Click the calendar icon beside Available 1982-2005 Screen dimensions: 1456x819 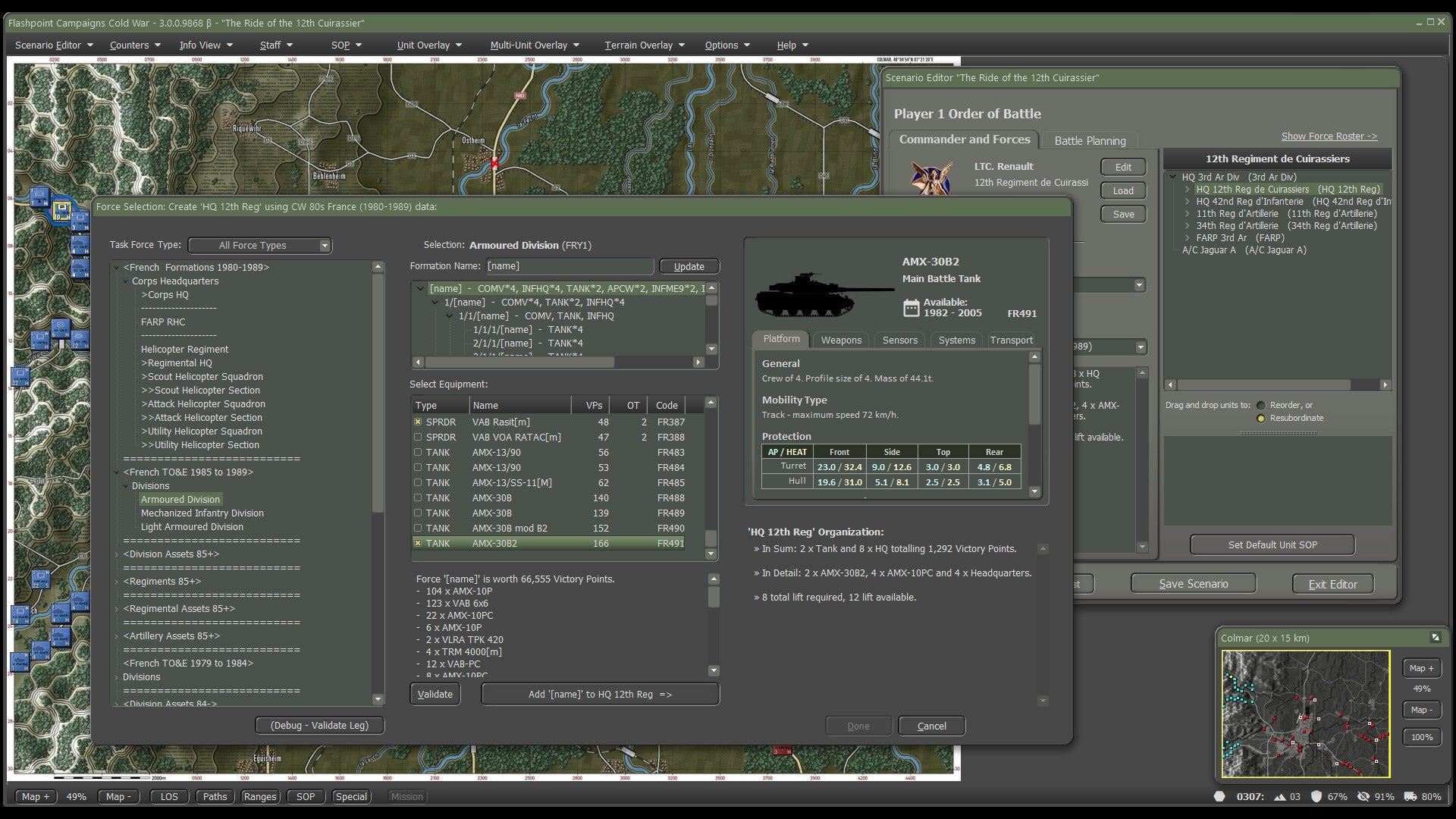pyautogui.click(x=910, y=307)
